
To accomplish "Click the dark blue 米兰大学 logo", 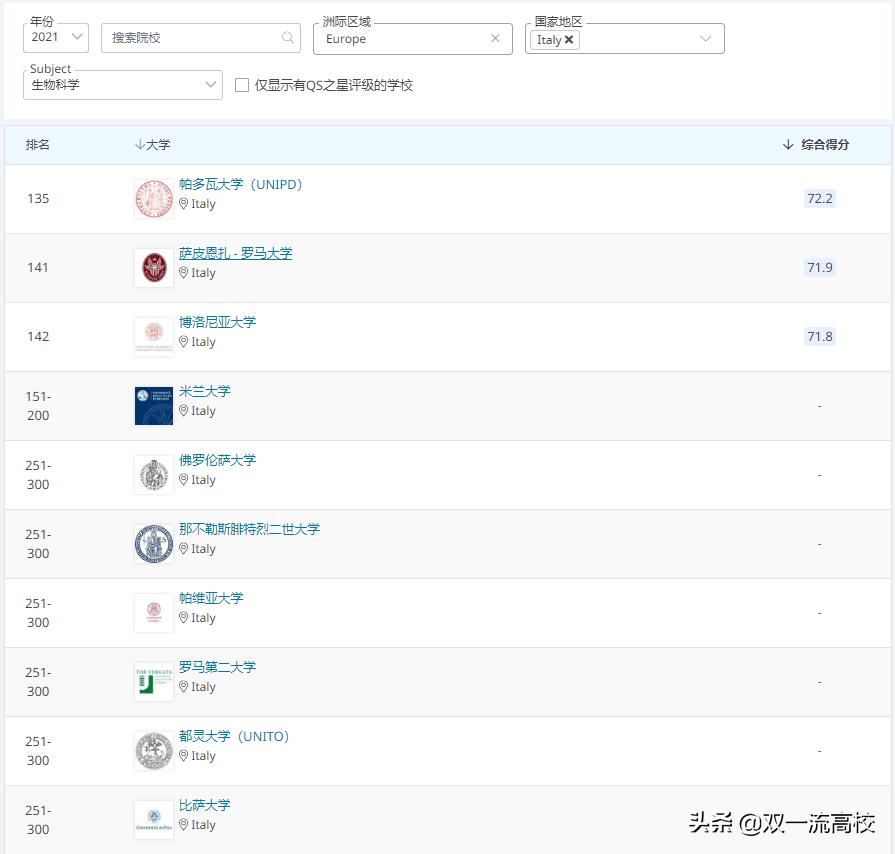I will pos(153,405).
